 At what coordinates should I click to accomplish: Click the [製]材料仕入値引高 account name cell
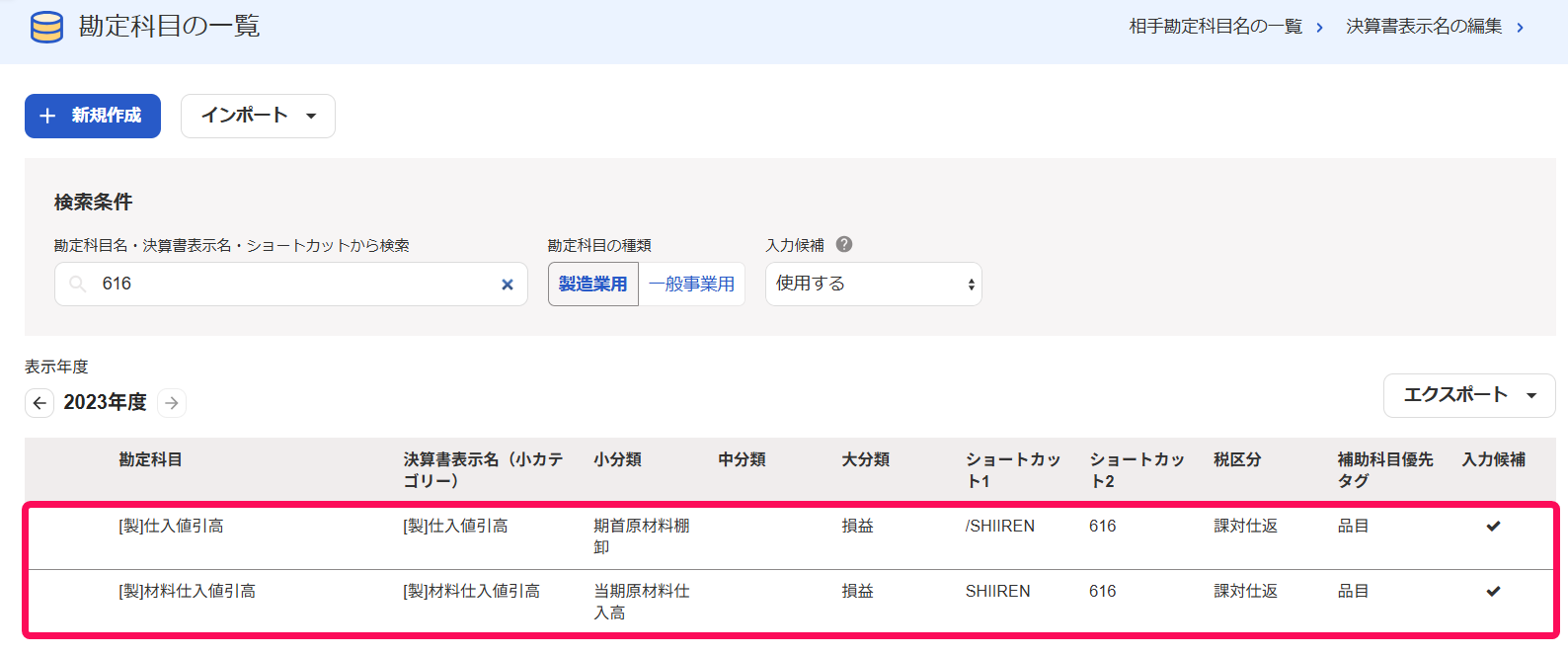point(188,591)
